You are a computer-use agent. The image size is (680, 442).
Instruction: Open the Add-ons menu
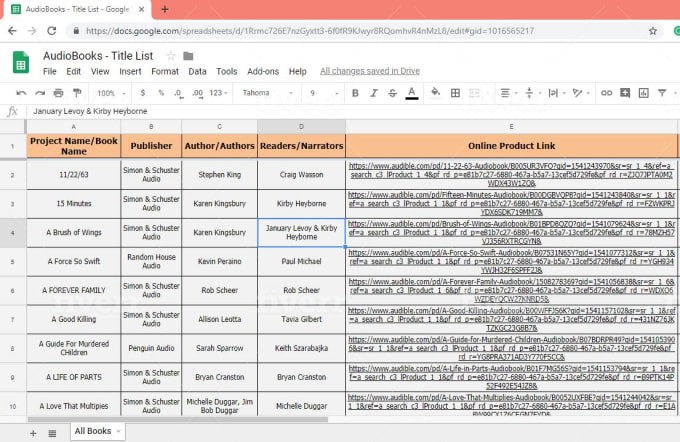point(263,71)
